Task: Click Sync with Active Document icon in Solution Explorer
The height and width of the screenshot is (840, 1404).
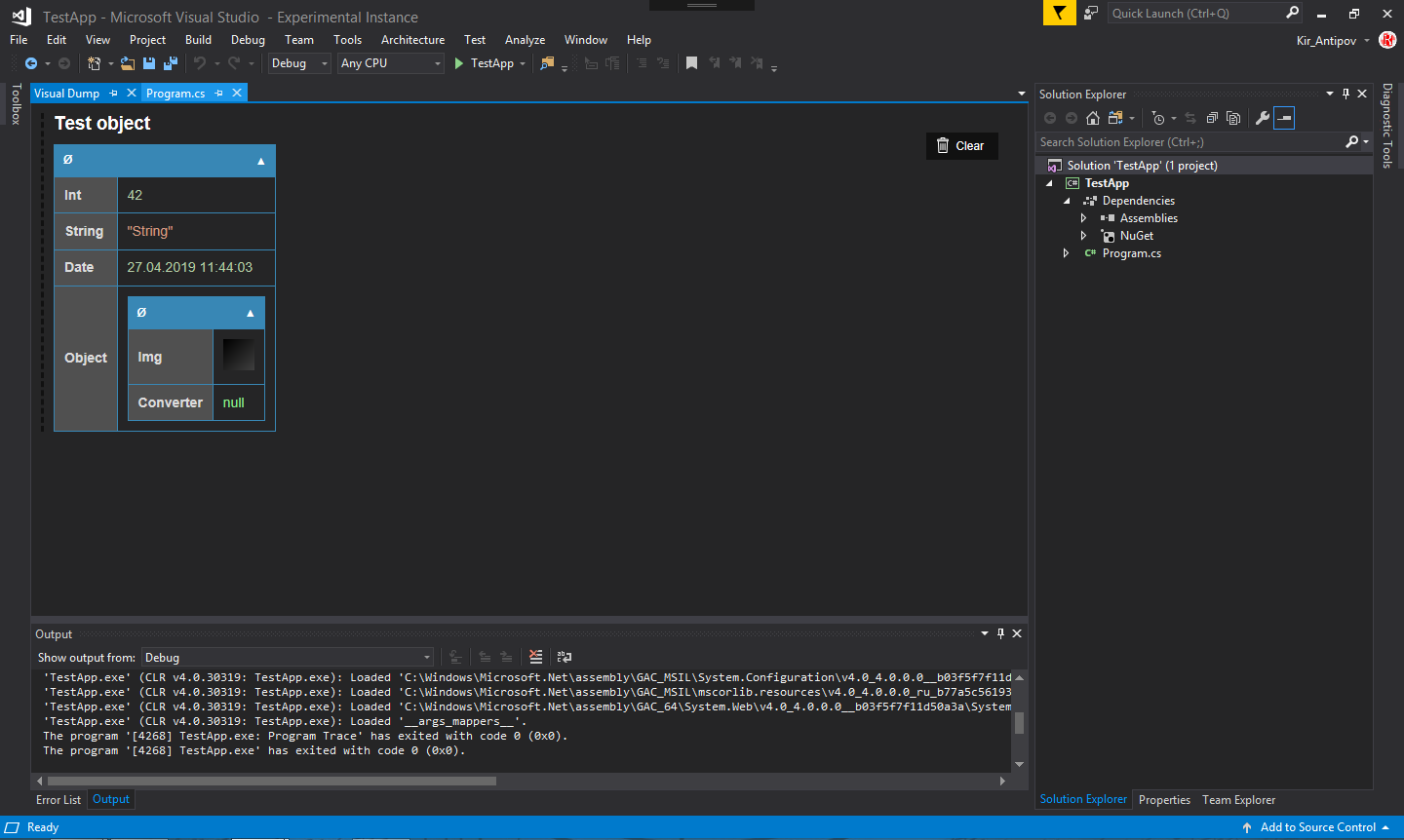Action: point(1190,118)
